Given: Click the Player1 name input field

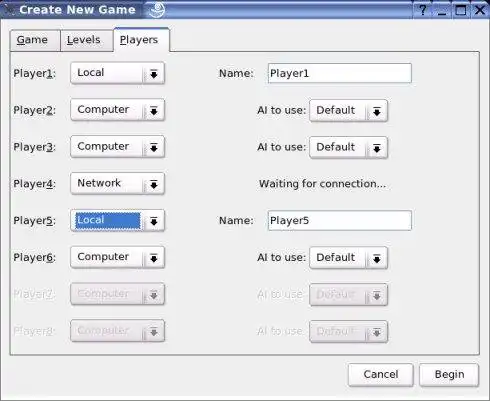Looking at the screenshot, I should pos(340,73).
